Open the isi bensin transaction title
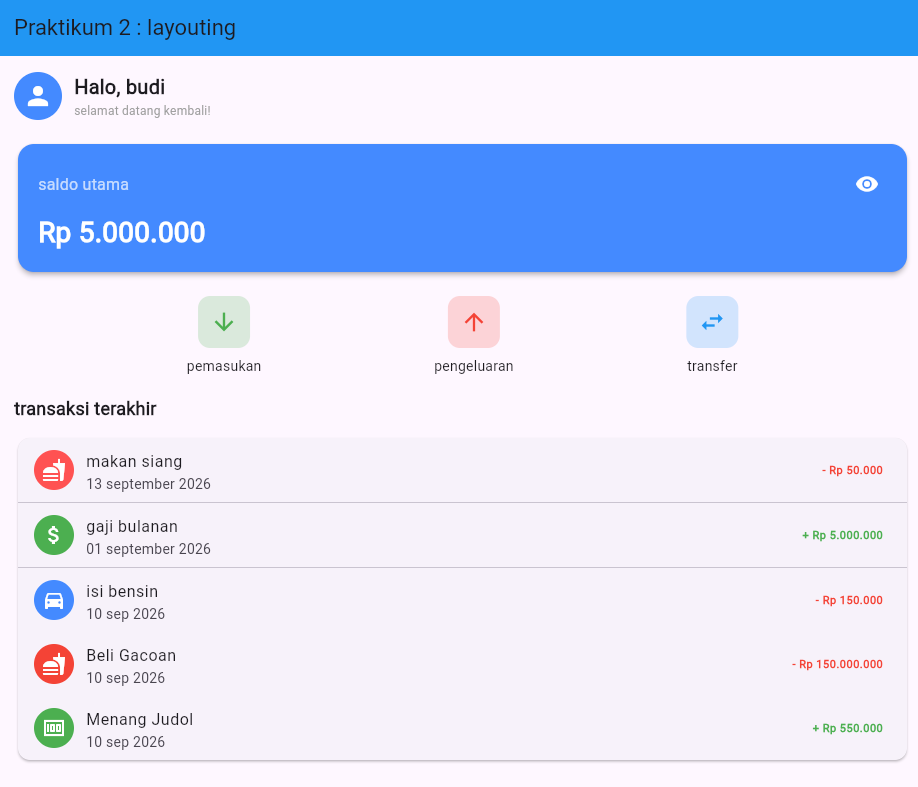The width and height of the screenshot is (918, 787). tap(122, 591)
